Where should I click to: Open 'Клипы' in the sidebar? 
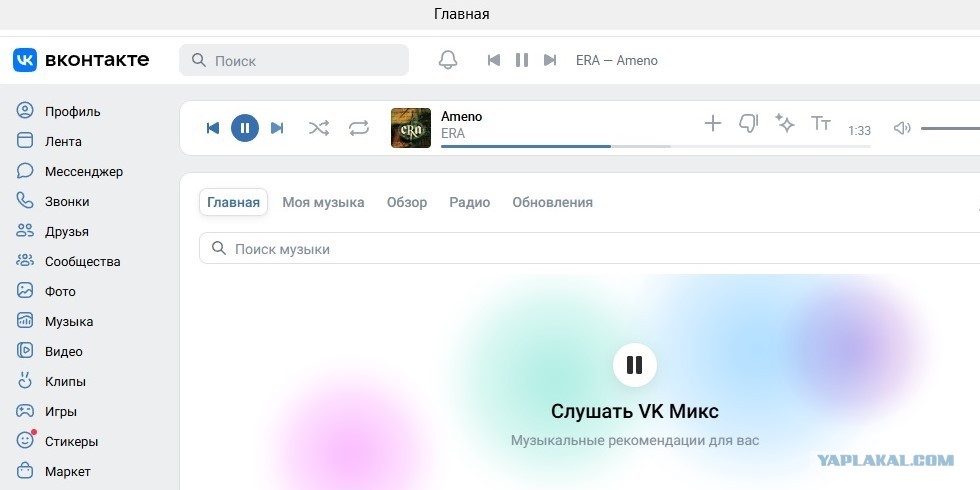click(x=51, y=381)
